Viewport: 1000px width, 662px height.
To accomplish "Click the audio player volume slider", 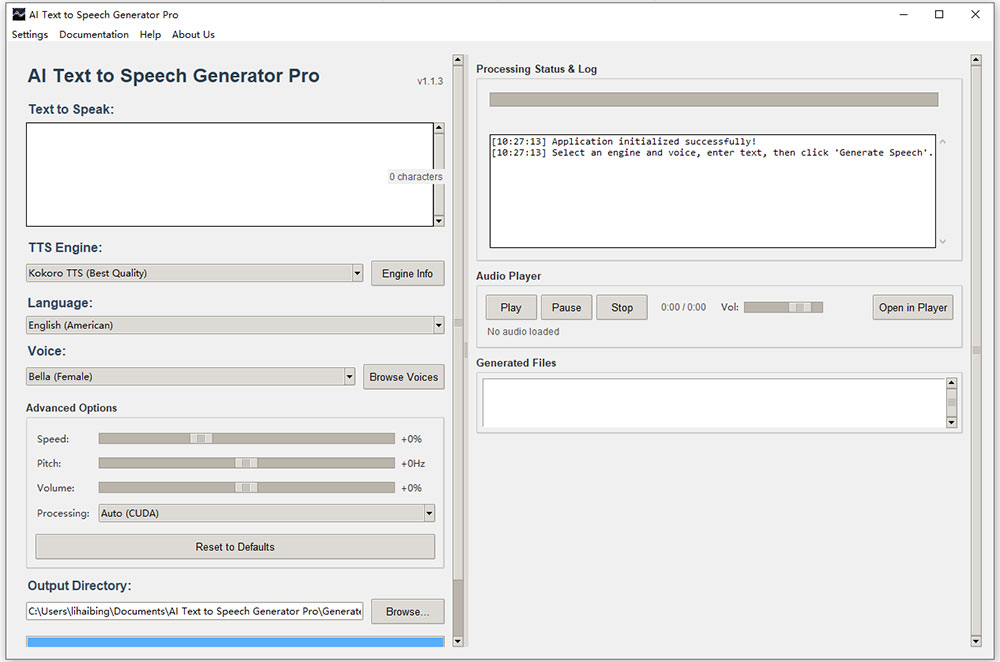I will [783, 307].
